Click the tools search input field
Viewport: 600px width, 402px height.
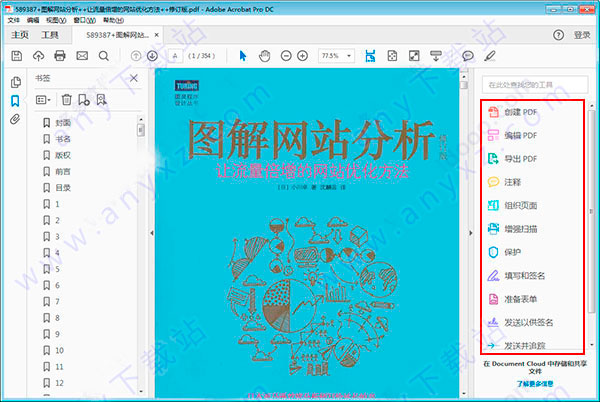tap(535, 85)
